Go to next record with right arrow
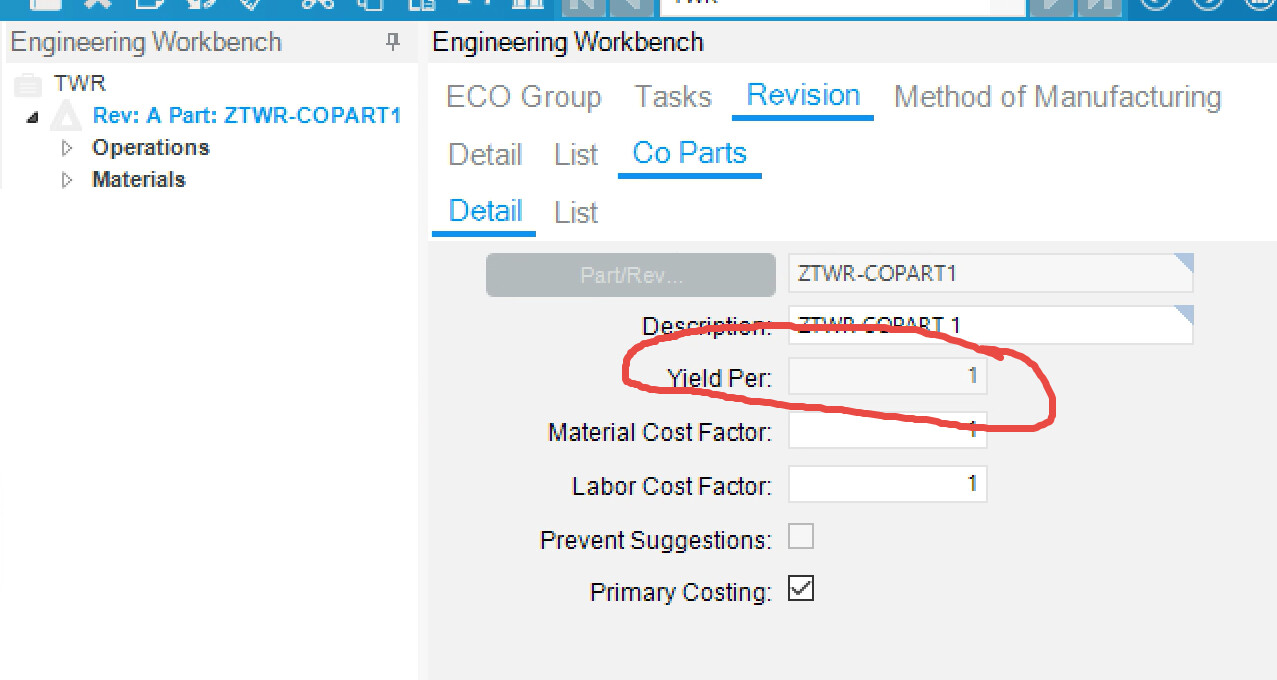Viewport: 1277px width, 680px height. pos(1052,5)
